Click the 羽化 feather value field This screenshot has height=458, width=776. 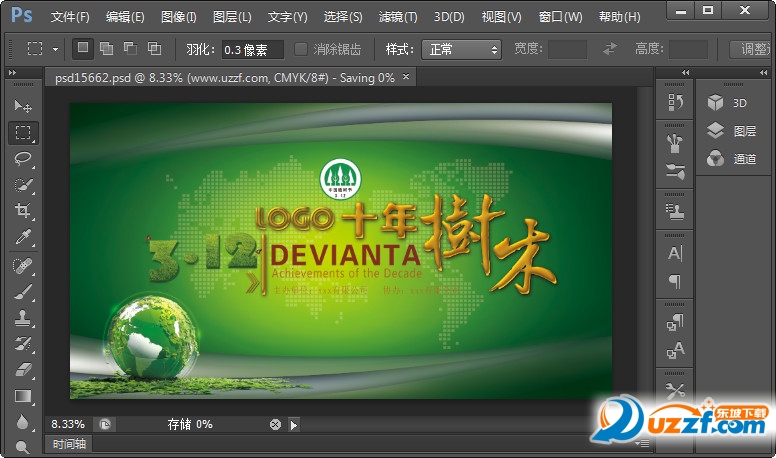pyautogui.click(x=252, y=50)
